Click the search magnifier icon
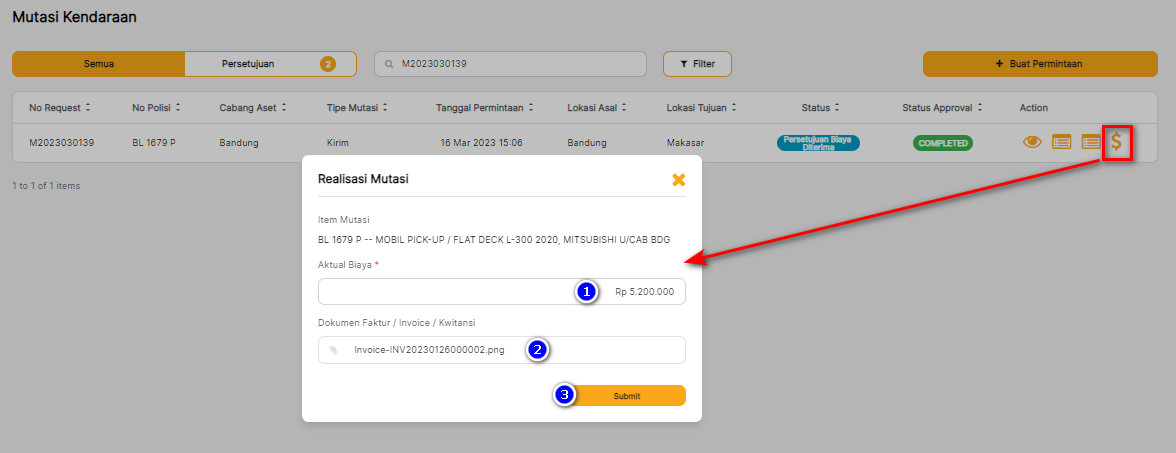The width and height of the screenshot is (1176, 453). click(389, 64)
